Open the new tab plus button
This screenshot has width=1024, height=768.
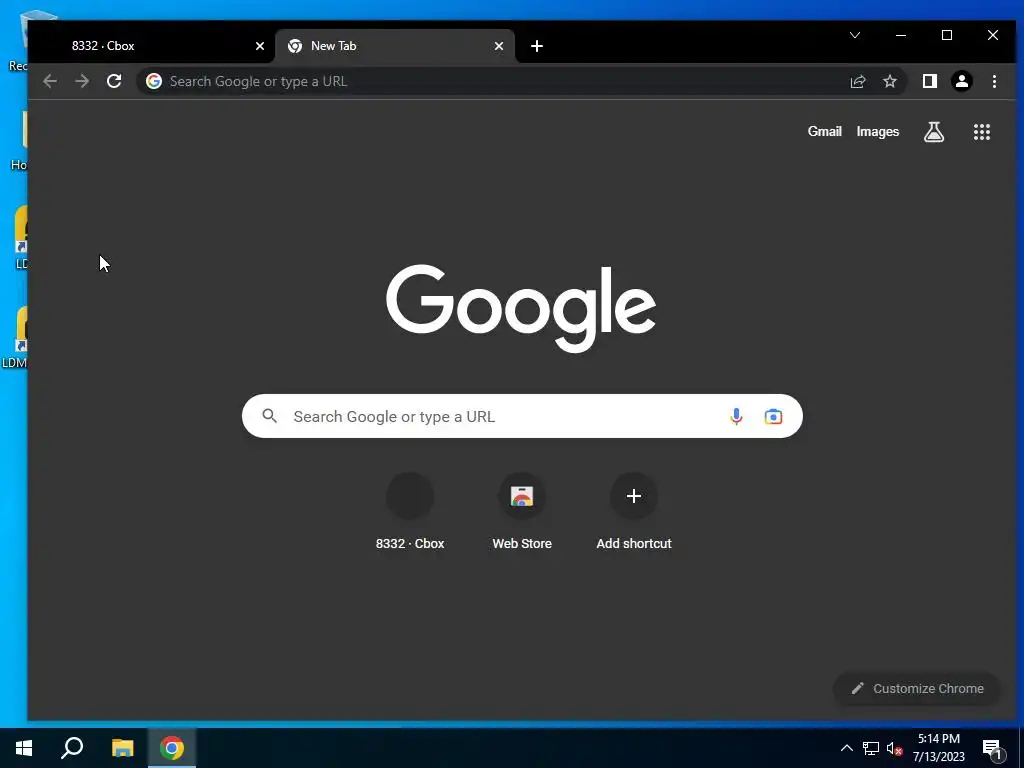pyautogui.click(x=537, y=46)
